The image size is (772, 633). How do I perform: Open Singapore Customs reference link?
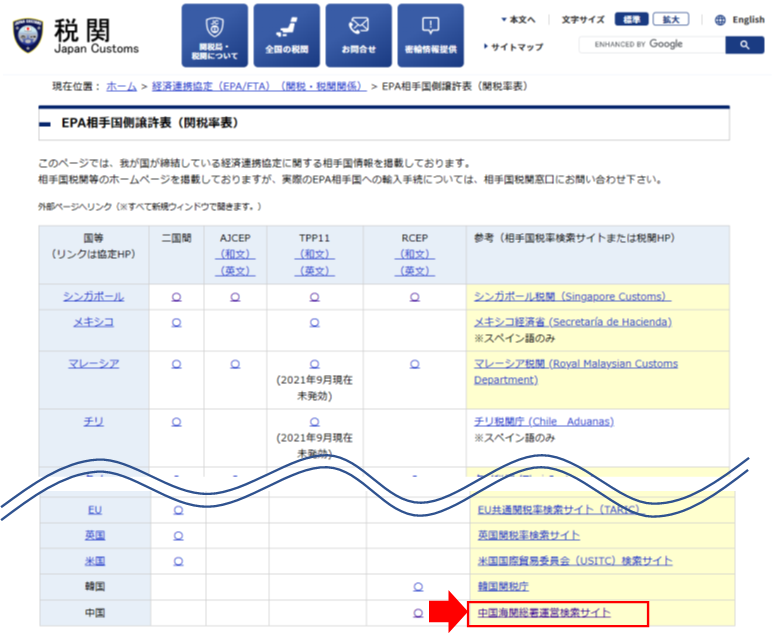[572, 297]
